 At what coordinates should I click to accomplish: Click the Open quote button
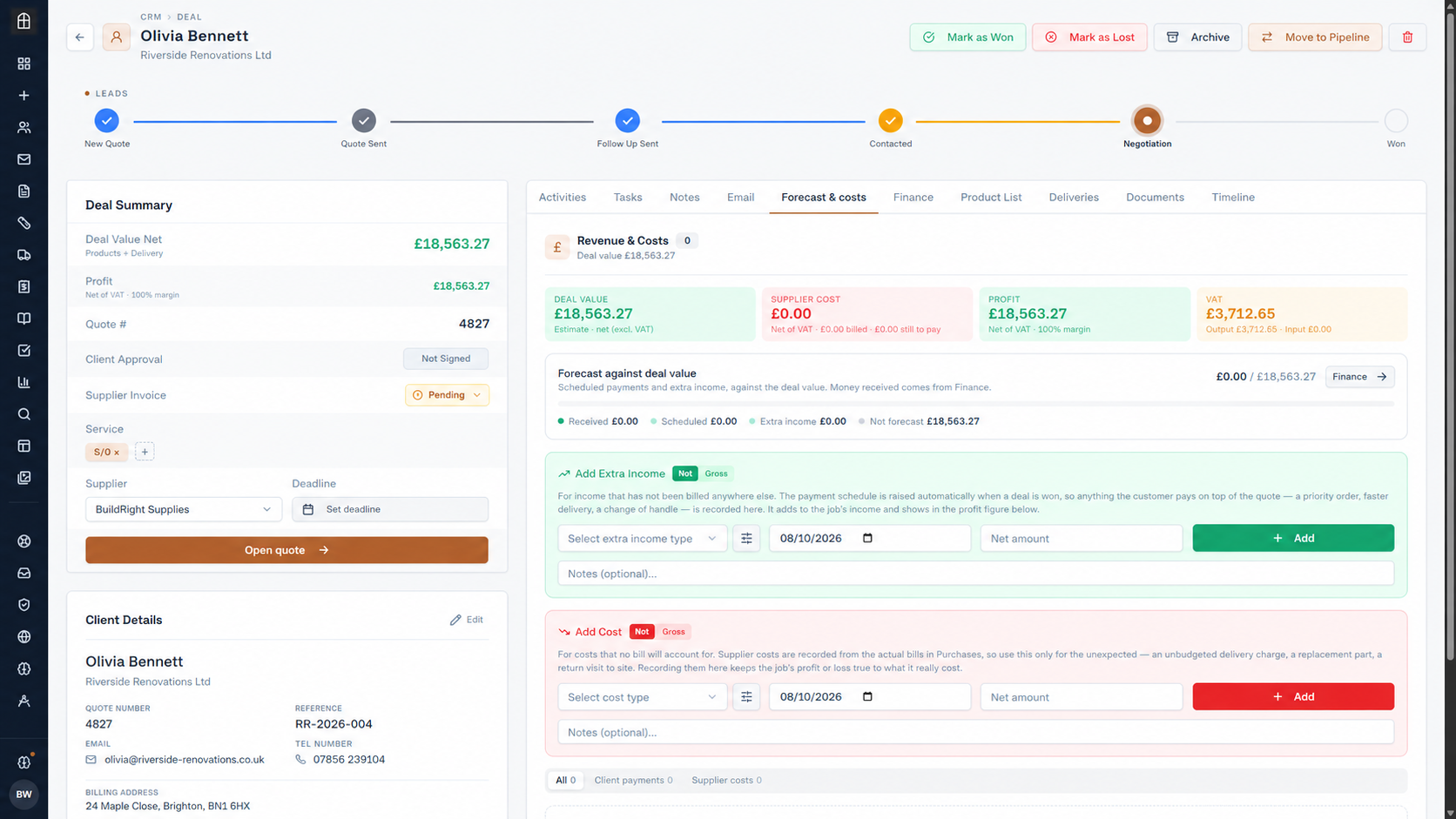(286, 550)
